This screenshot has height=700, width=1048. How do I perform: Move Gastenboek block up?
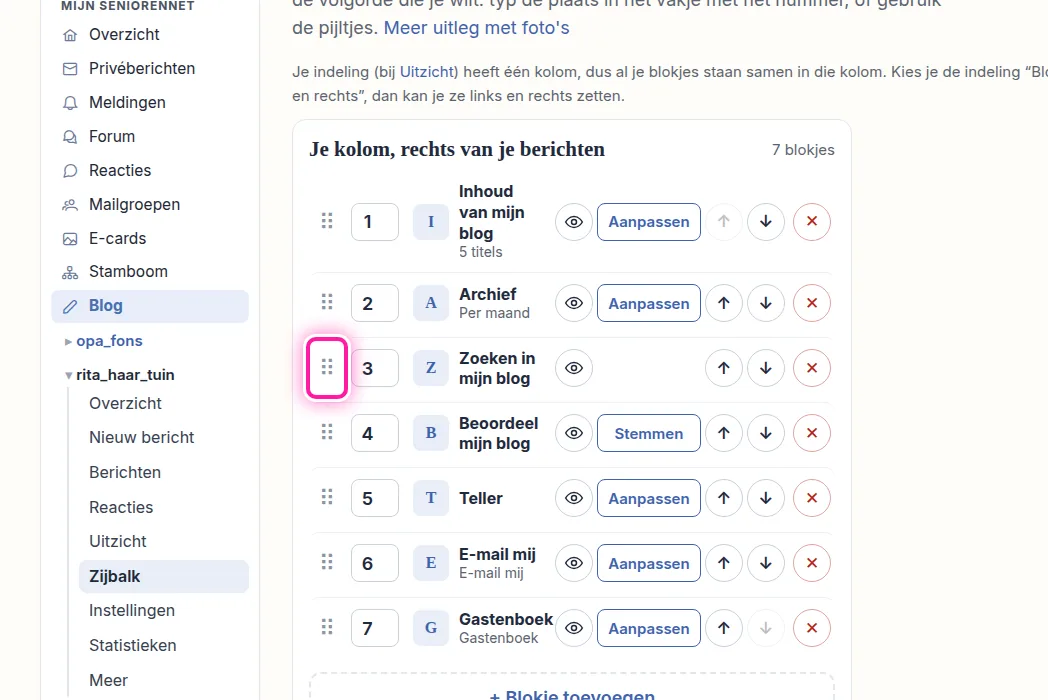tap(724, 628)
